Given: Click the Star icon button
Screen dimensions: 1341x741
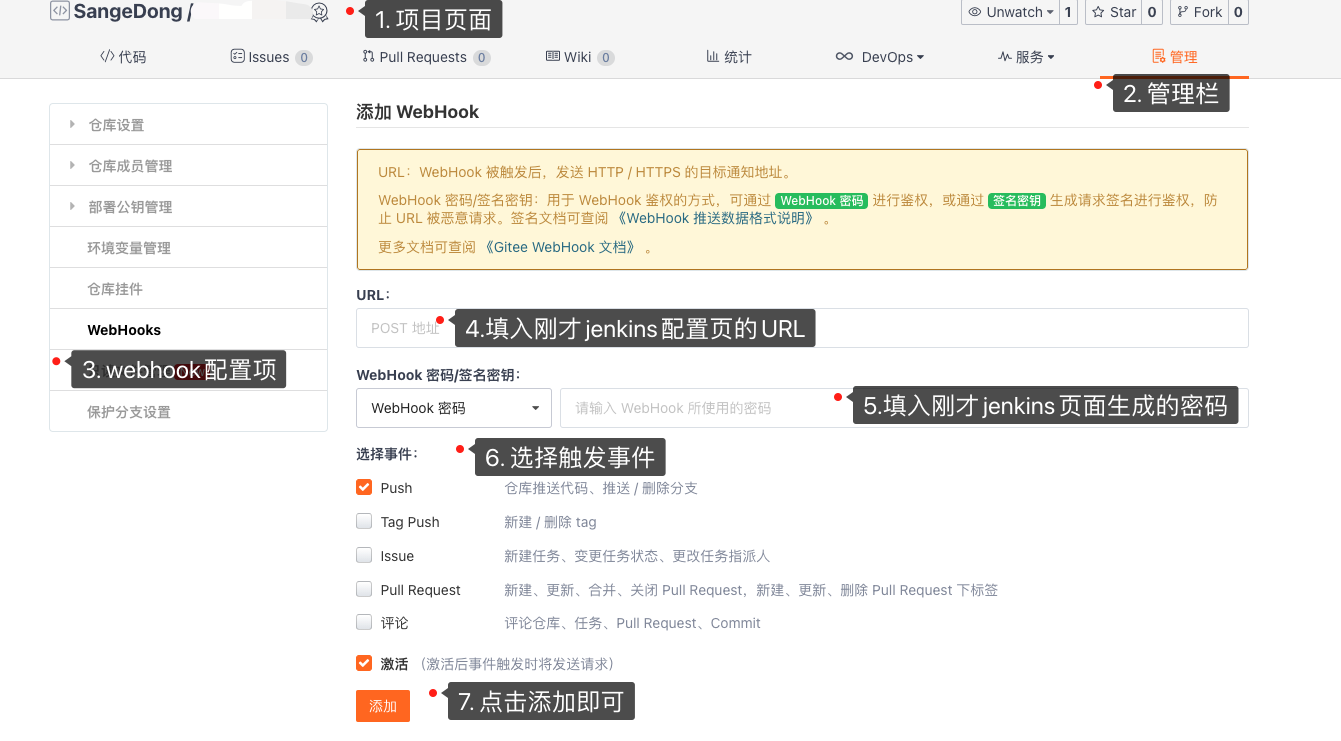Looking at the screenshot, I should click(1099, 12).
